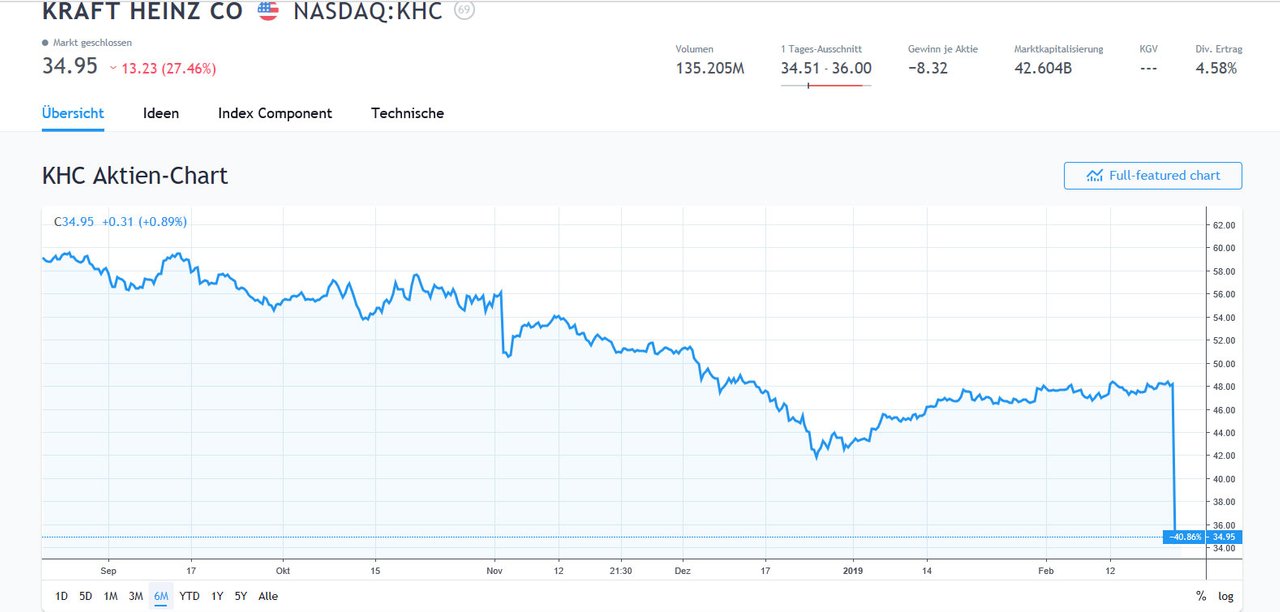Click the KGV label
Viewport: 1280px width, 612px height.
(1149, 49)
